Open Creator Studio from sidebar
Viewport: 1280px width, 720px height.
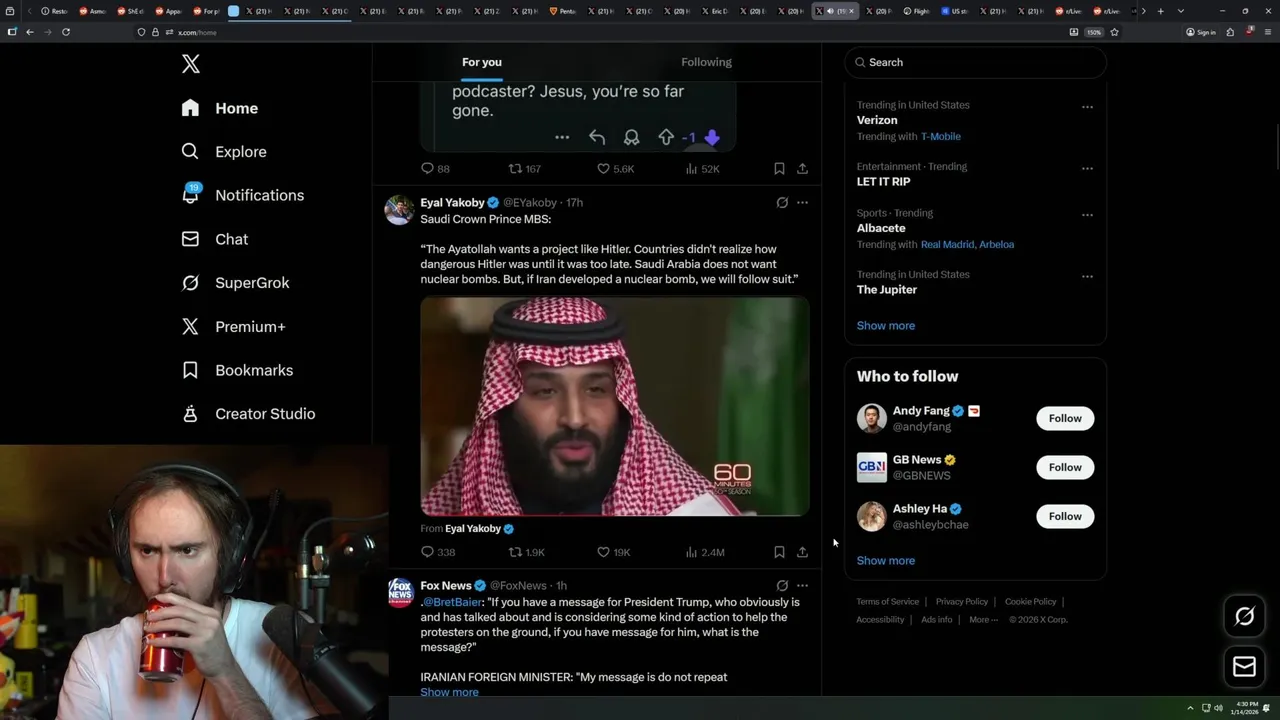pos(248,414)
